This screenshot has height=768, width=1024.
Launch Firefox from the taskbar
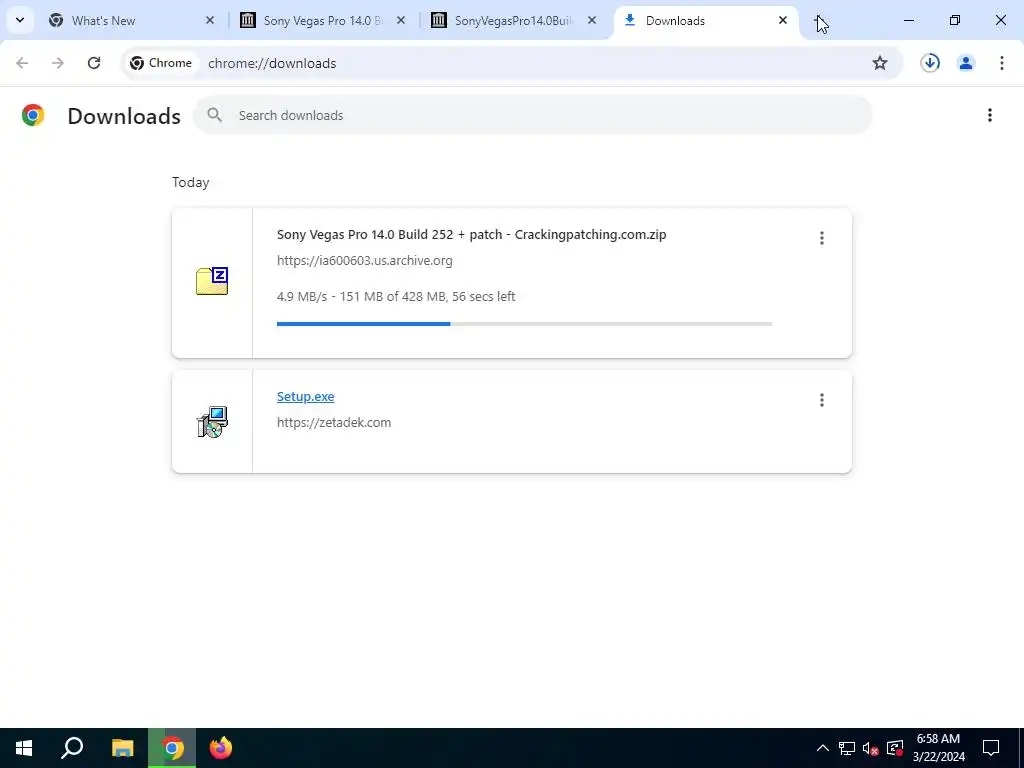coord(221,748)
